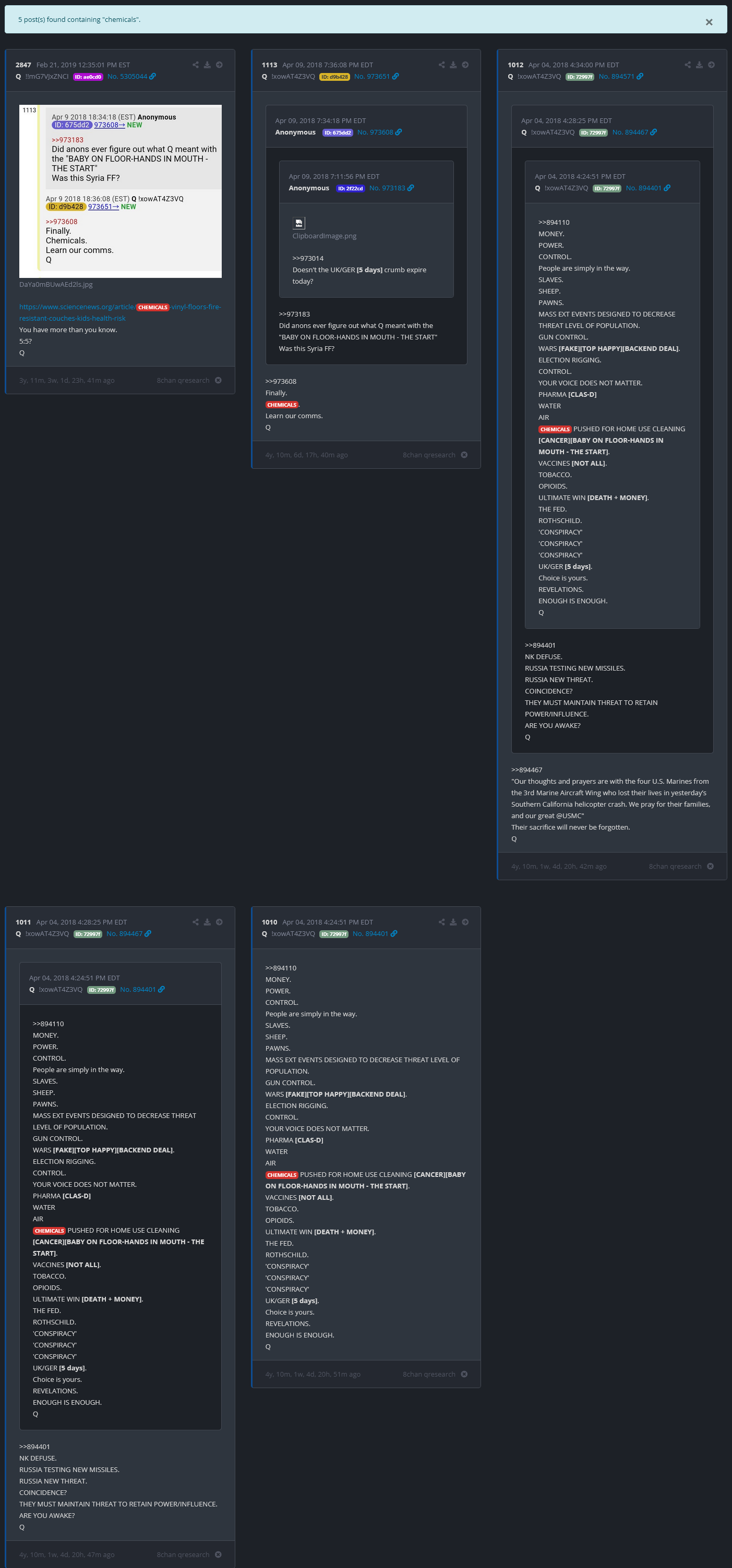Click the "4y, 10m, 1w, 4d, 20h, 51m ago" timestamp

click(x=313, y=1374)
